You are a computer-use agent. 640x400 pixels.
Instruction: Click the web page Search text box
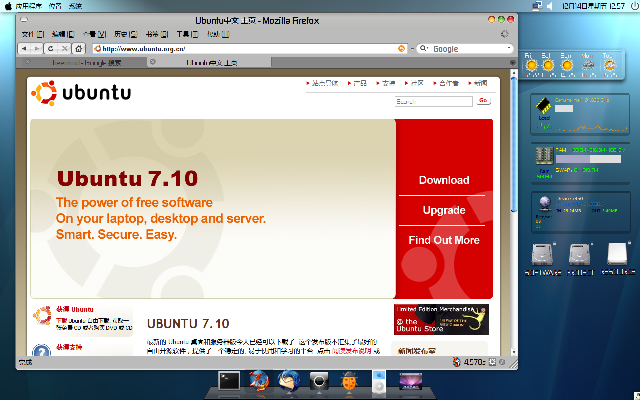coord(433,101)
